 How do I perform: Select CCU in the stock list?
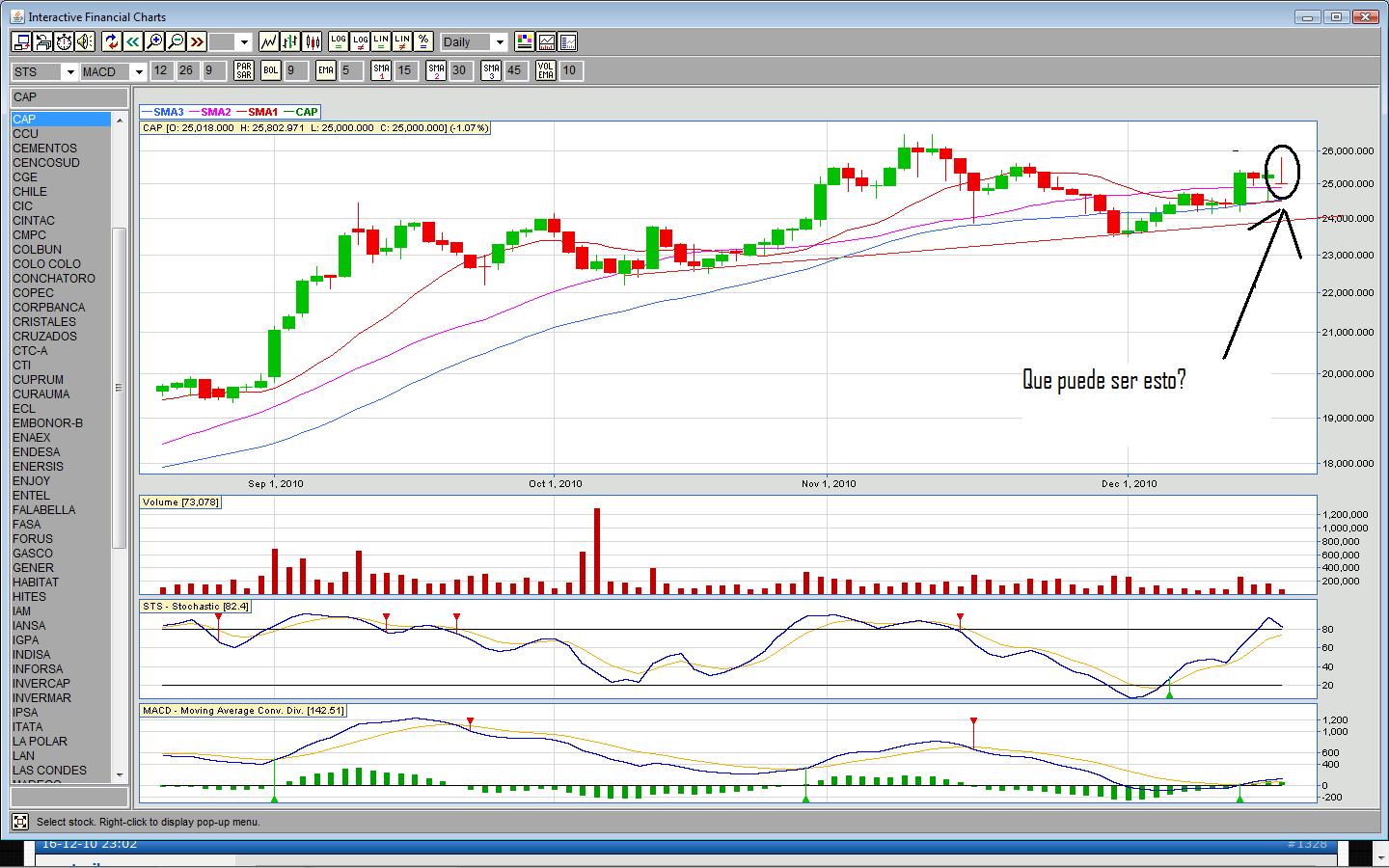[61, 134]
